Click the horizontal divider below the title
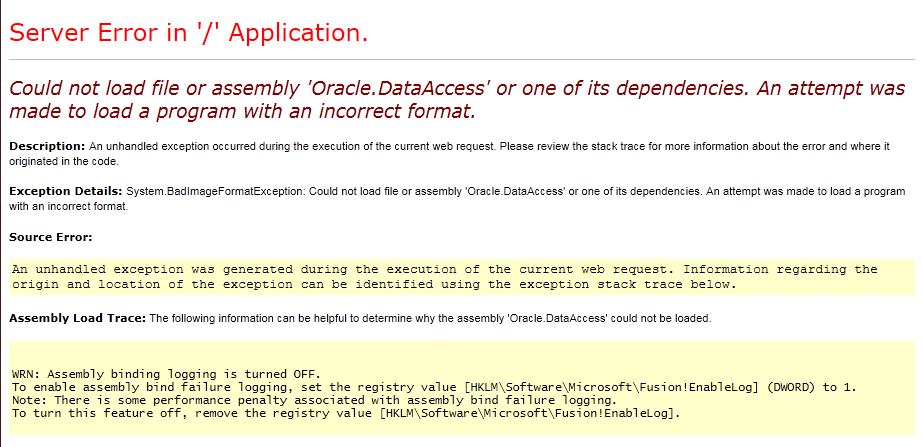This screenshot has width=922, height=447. (462, 60)
